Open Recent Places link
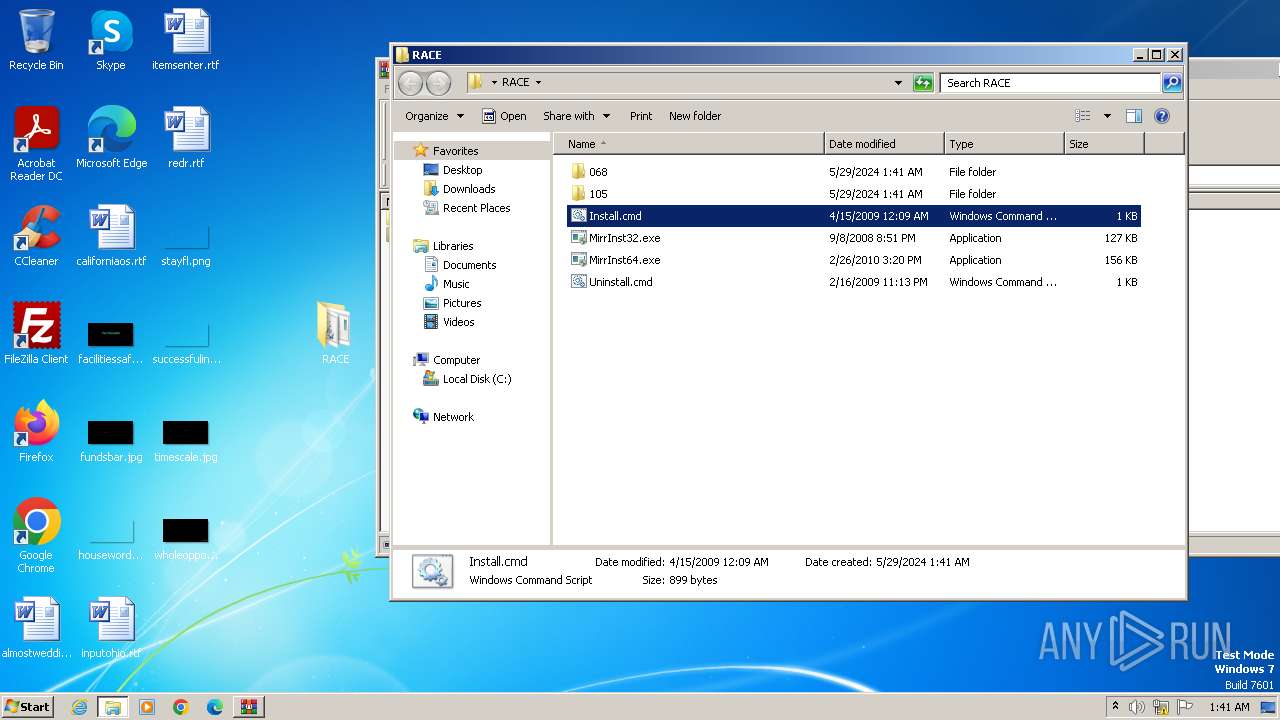The height and width of the screenshot is (720, 1280). tap(476, 208)
